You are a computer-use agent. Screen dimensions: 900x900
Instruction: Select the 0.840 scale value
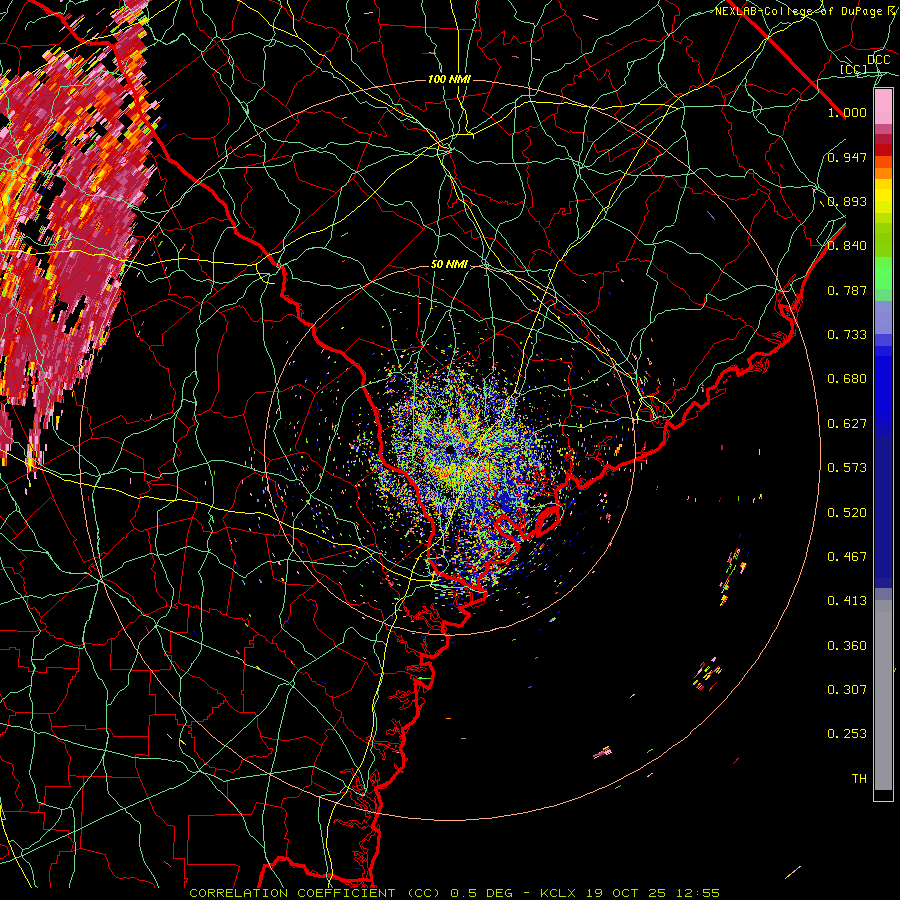pyautogui.click(x=847, y=246)
